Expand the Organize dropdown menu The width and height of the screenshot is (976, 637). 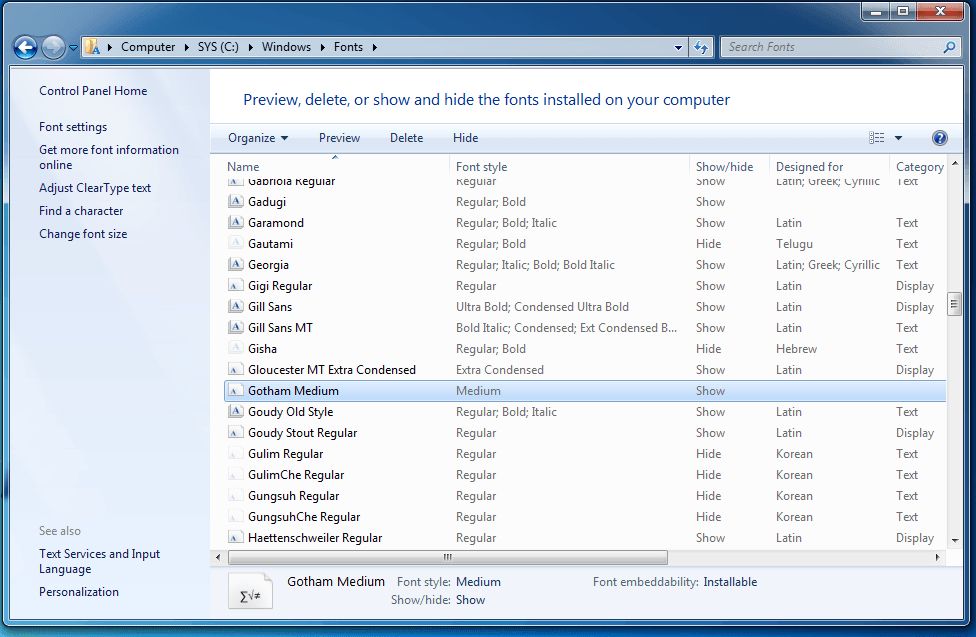258,138
